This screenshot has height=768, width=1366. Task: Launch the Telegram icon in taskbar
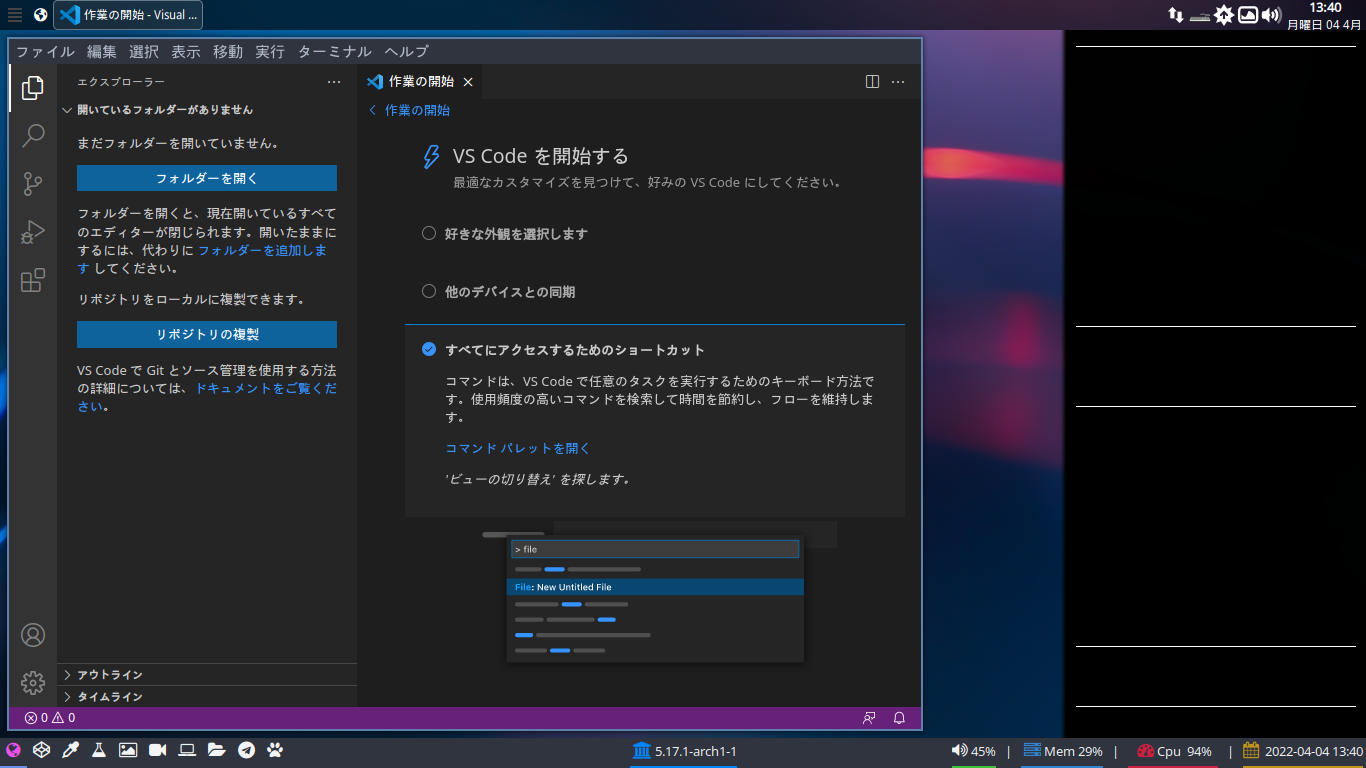(246, 750)
